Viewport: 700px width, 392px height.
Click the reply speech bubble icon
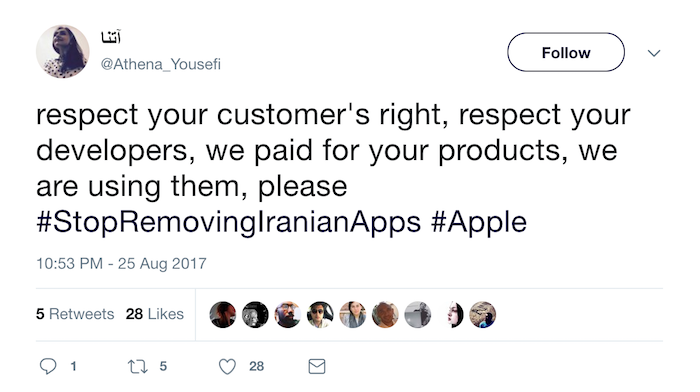48,366
